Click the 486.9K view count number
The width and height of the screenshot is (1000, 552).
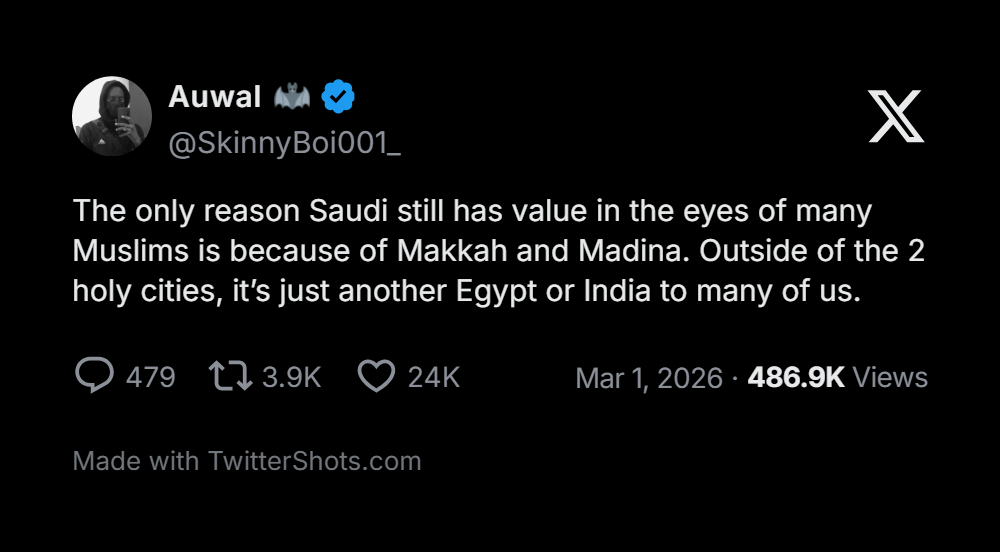(x=796, y=377)
